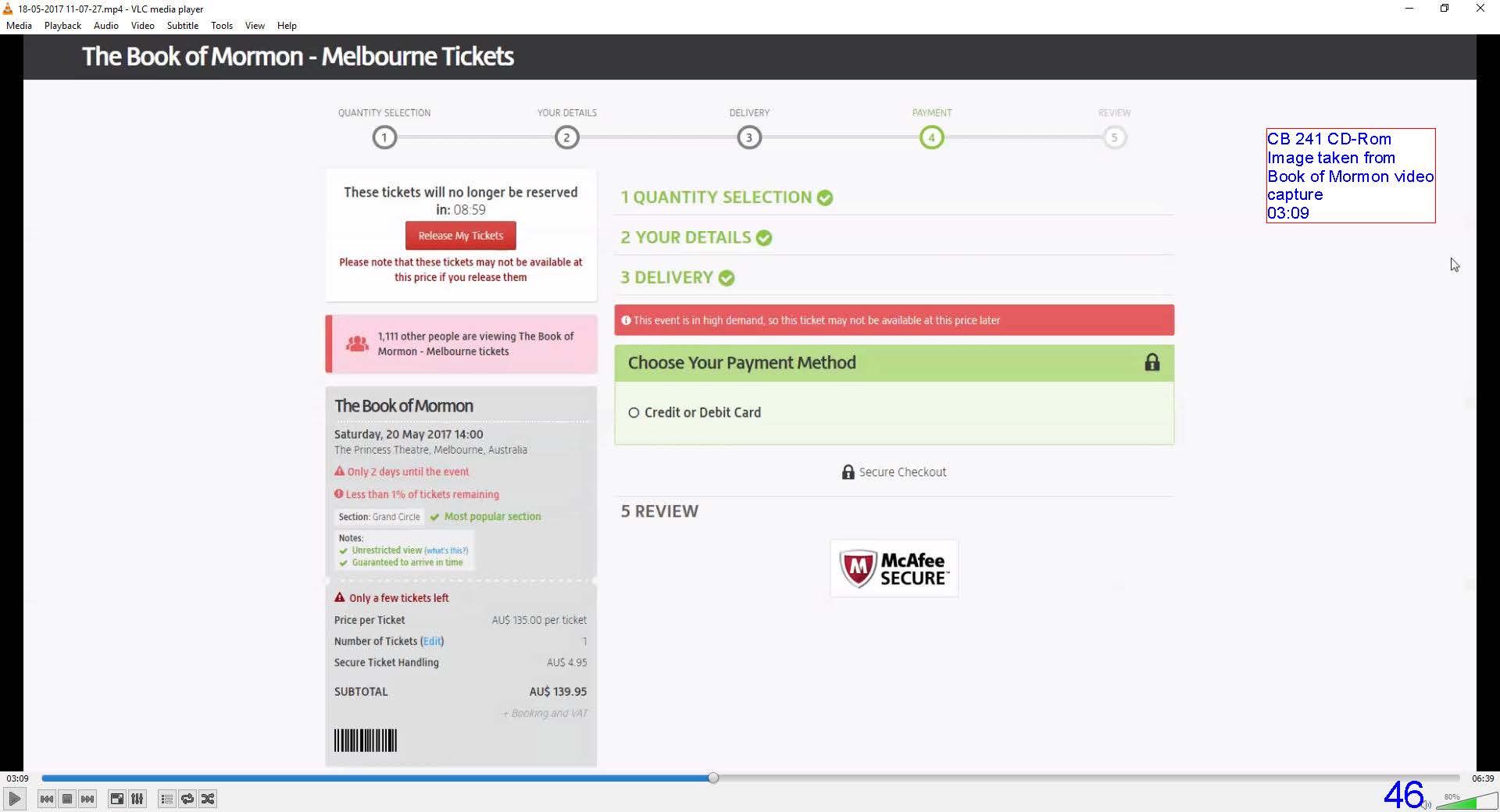Viewport: 1500px width, 812px height.
Task: Open the Media menu
Action: click(19, 25)
